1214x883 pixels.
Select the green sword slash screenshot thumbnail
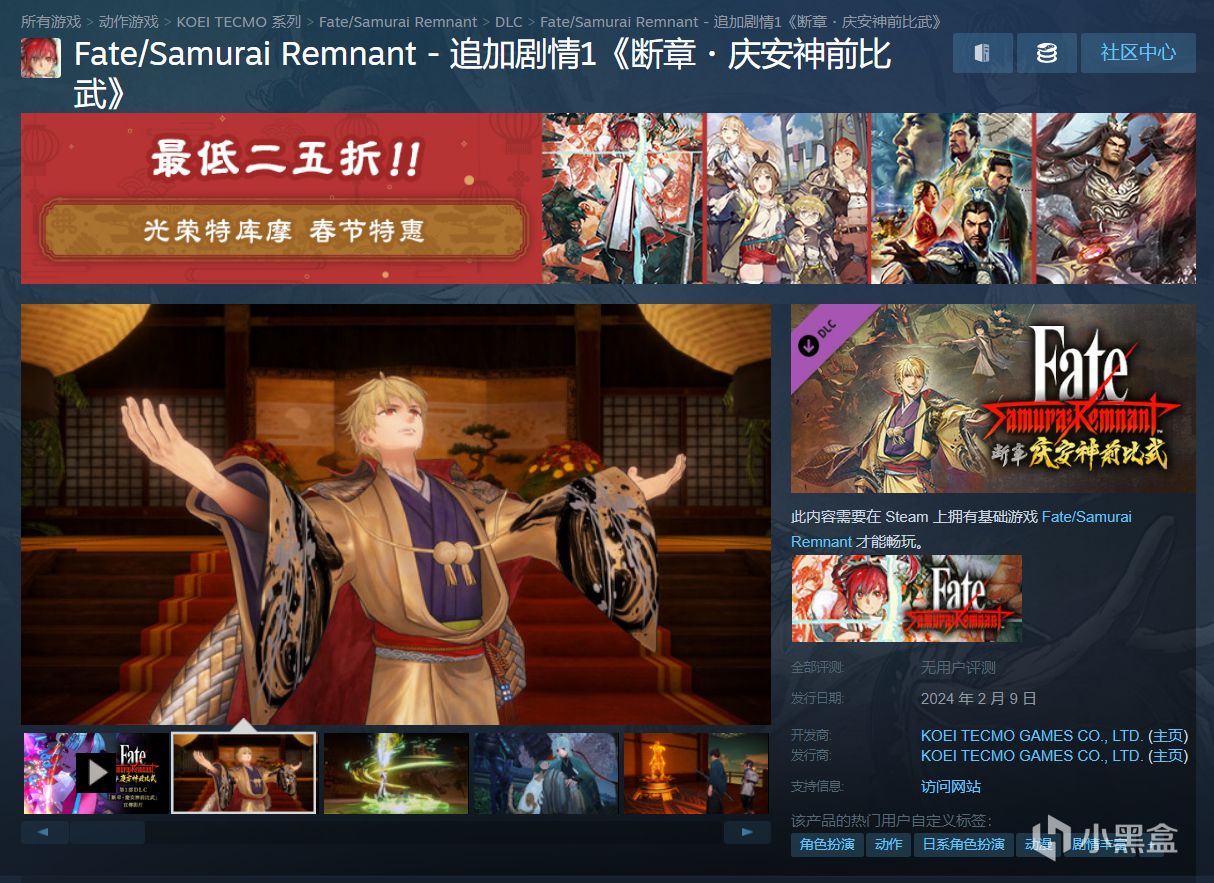(x=396, y=773)
